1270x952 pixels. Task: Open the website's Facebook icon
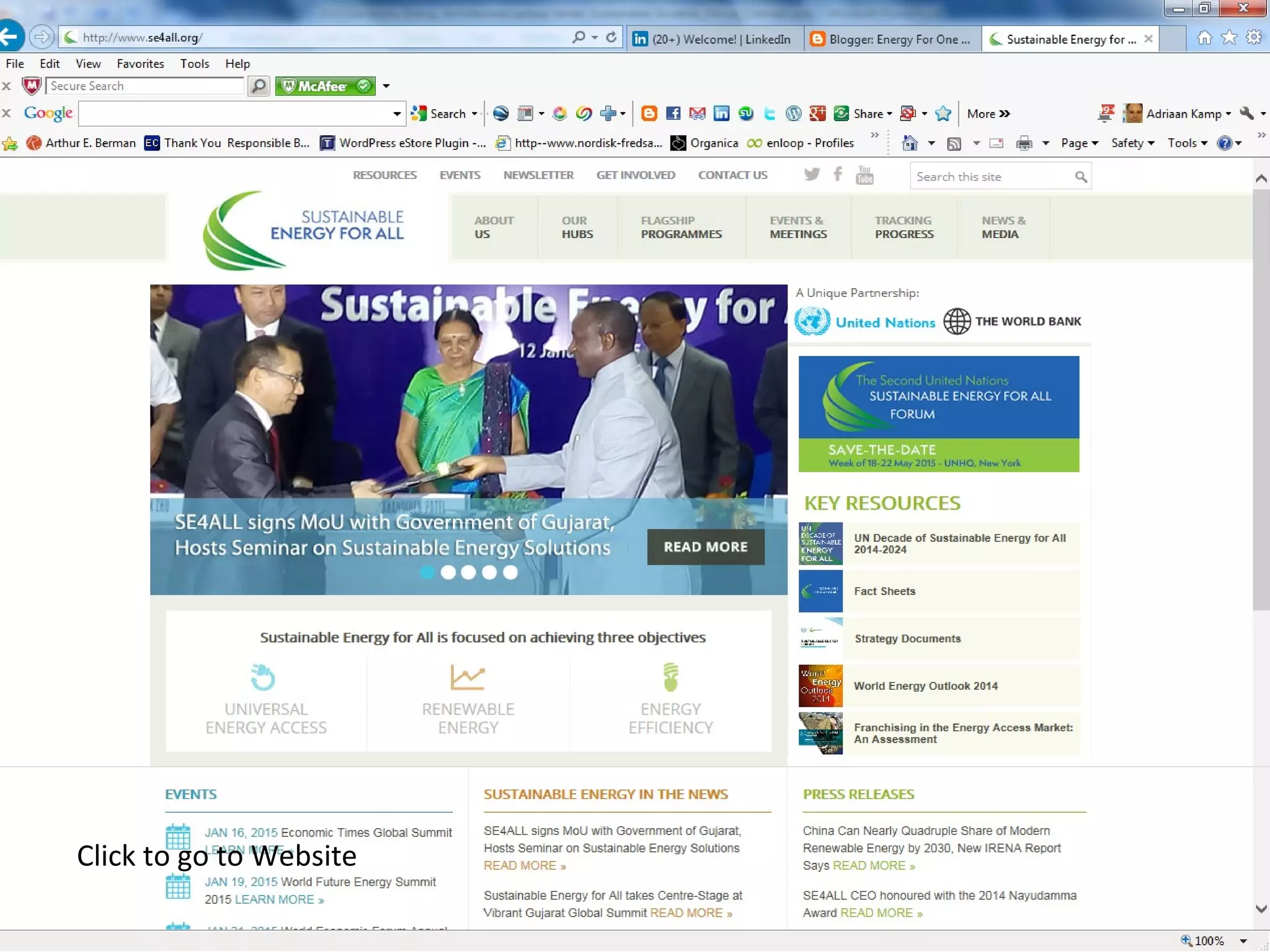click(x=838, y=174)
